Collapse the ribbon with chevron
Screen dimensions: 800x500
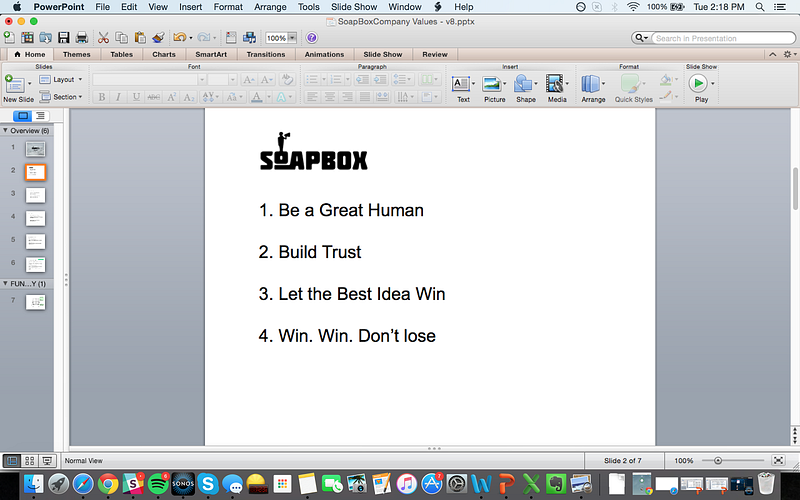pyautogui.click(x=773, y=54)
